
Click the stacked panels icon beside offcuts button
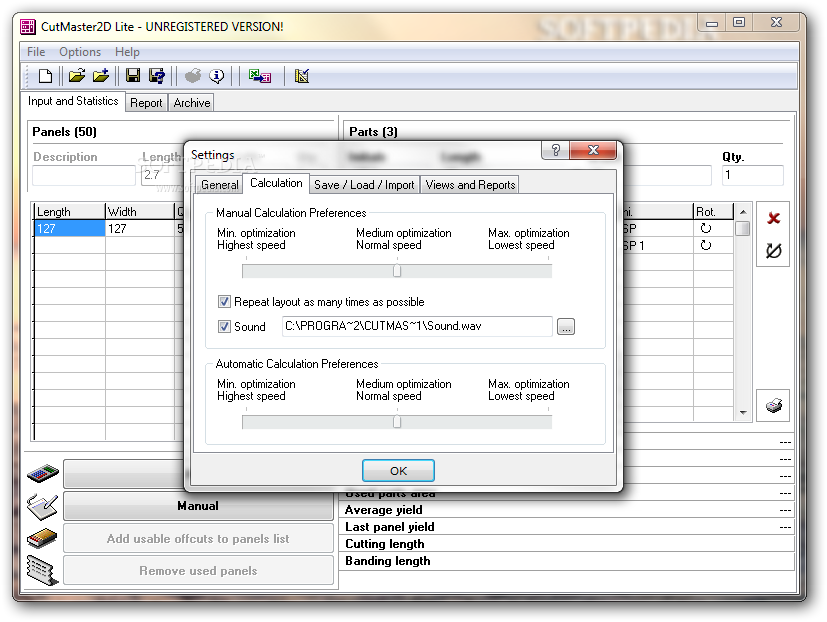tap(42, 538)
